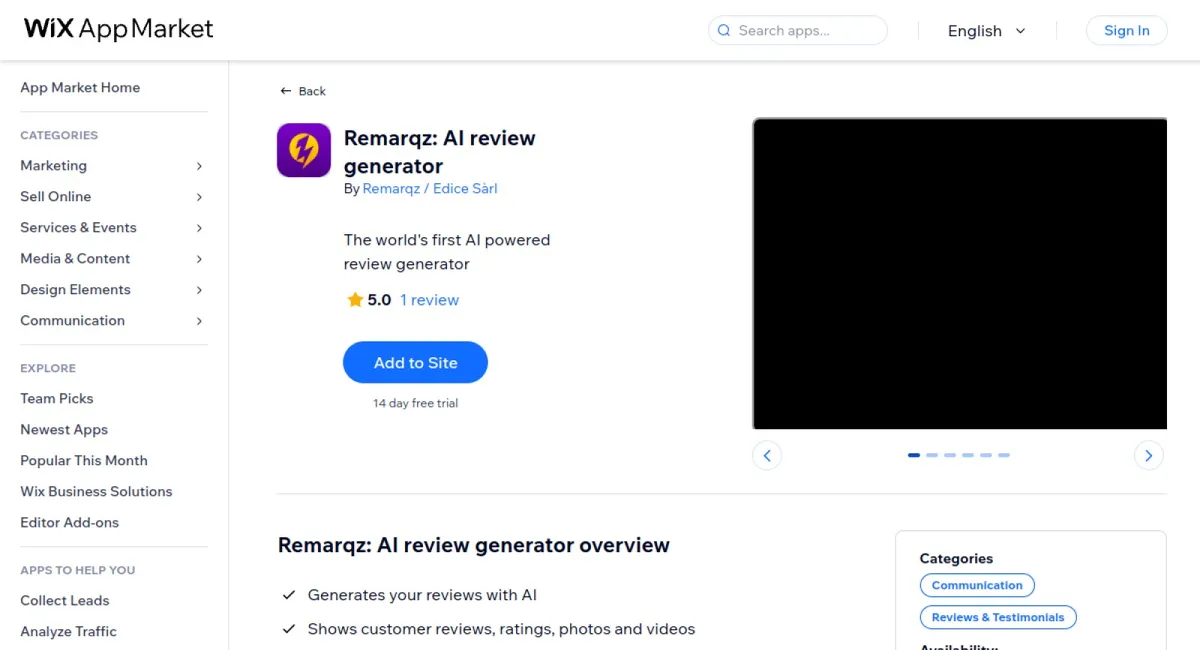The height and width of the screenshot is (650, 1200).
Task: Click the 'Remarqz: AI review generator overview' heading
Action: [x=474, y=545]
